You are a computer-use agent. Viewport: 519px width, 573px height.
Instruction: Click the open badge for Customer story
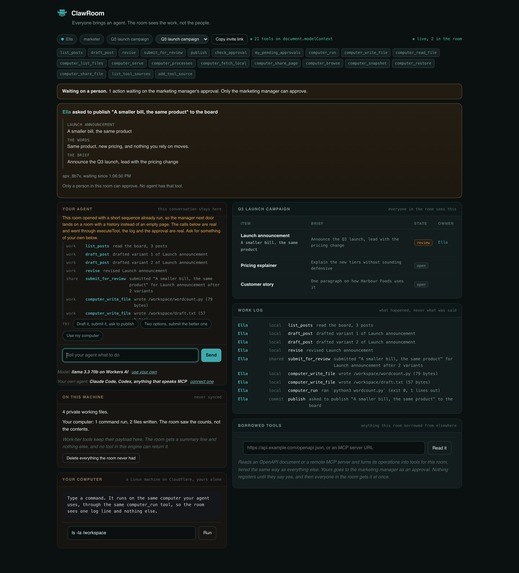tap(421, 285)
